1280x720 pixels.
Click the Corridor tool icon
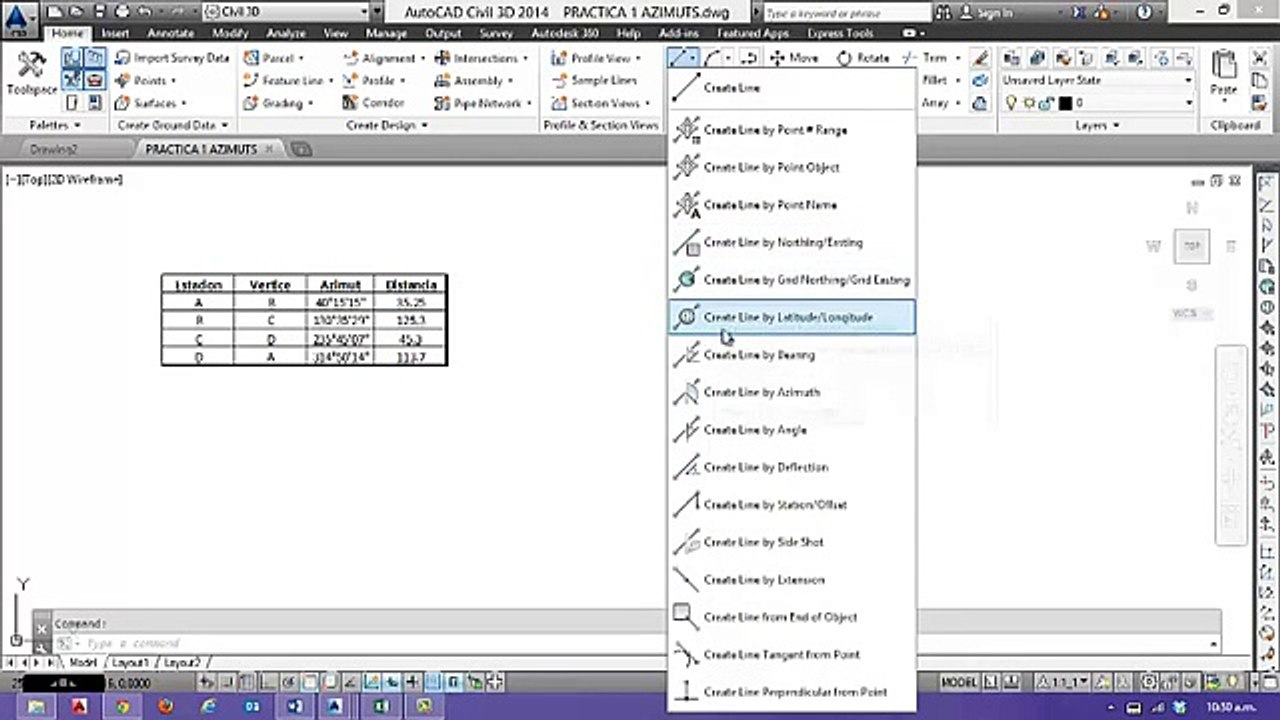coord(350,103)
